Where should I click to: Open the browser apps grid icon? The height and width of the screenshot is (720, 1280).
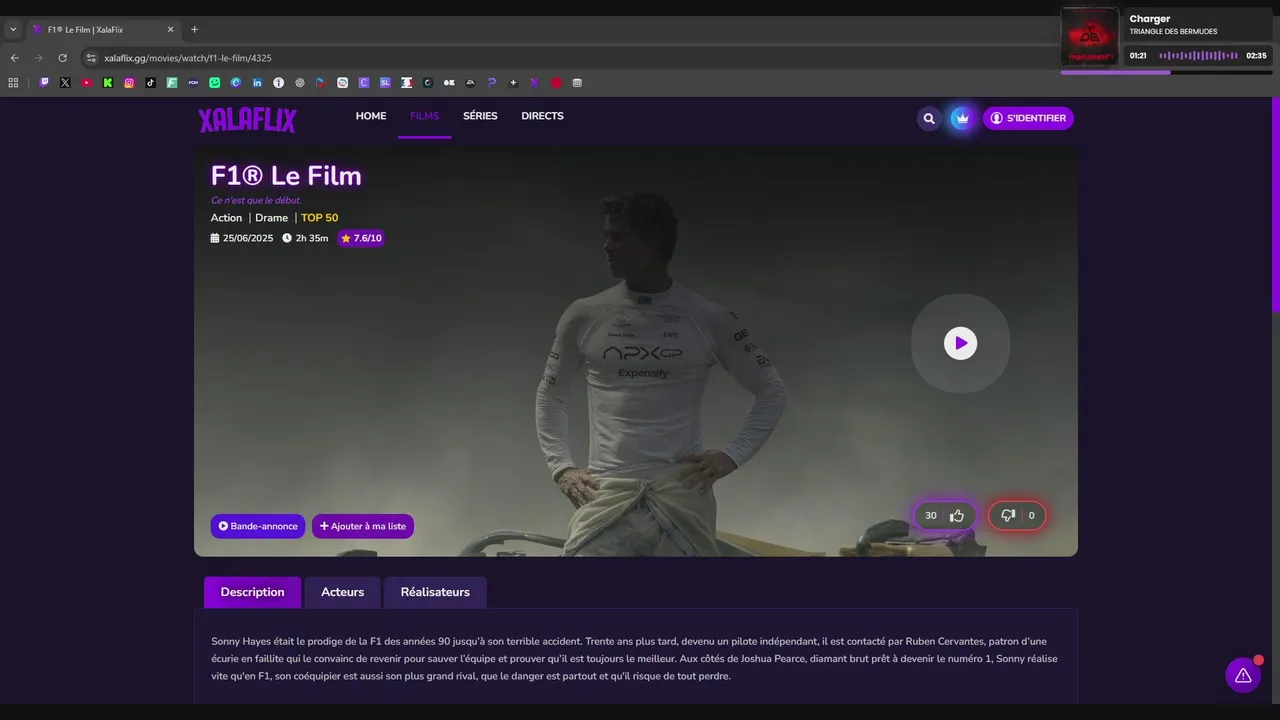(x=14, y=83)
